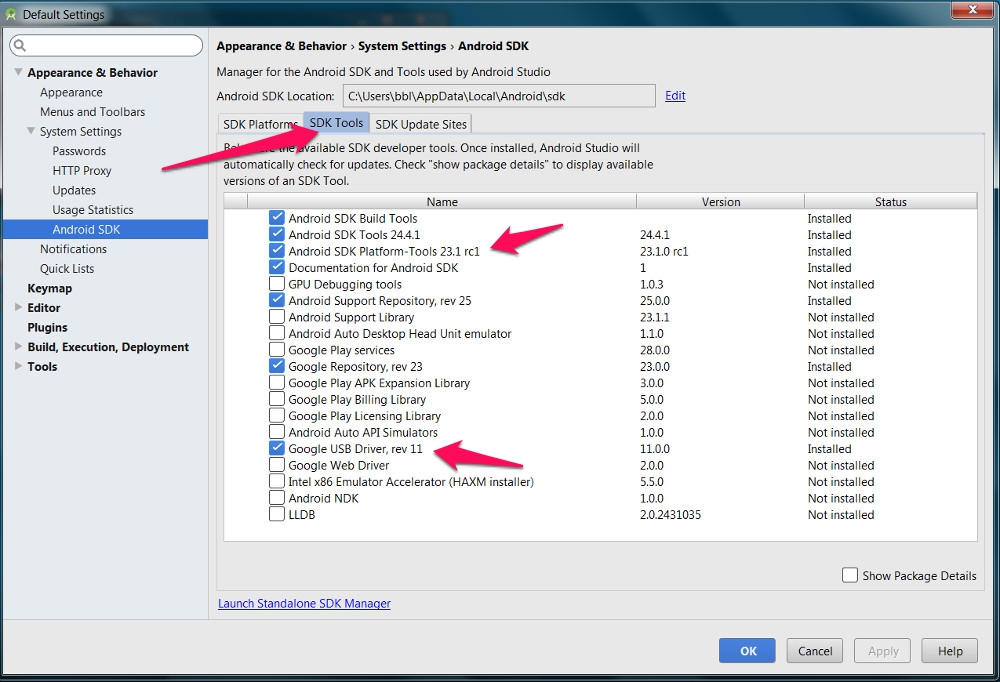Click the Help button
This screenshot has height=682, width=1000.
[950, 651]
